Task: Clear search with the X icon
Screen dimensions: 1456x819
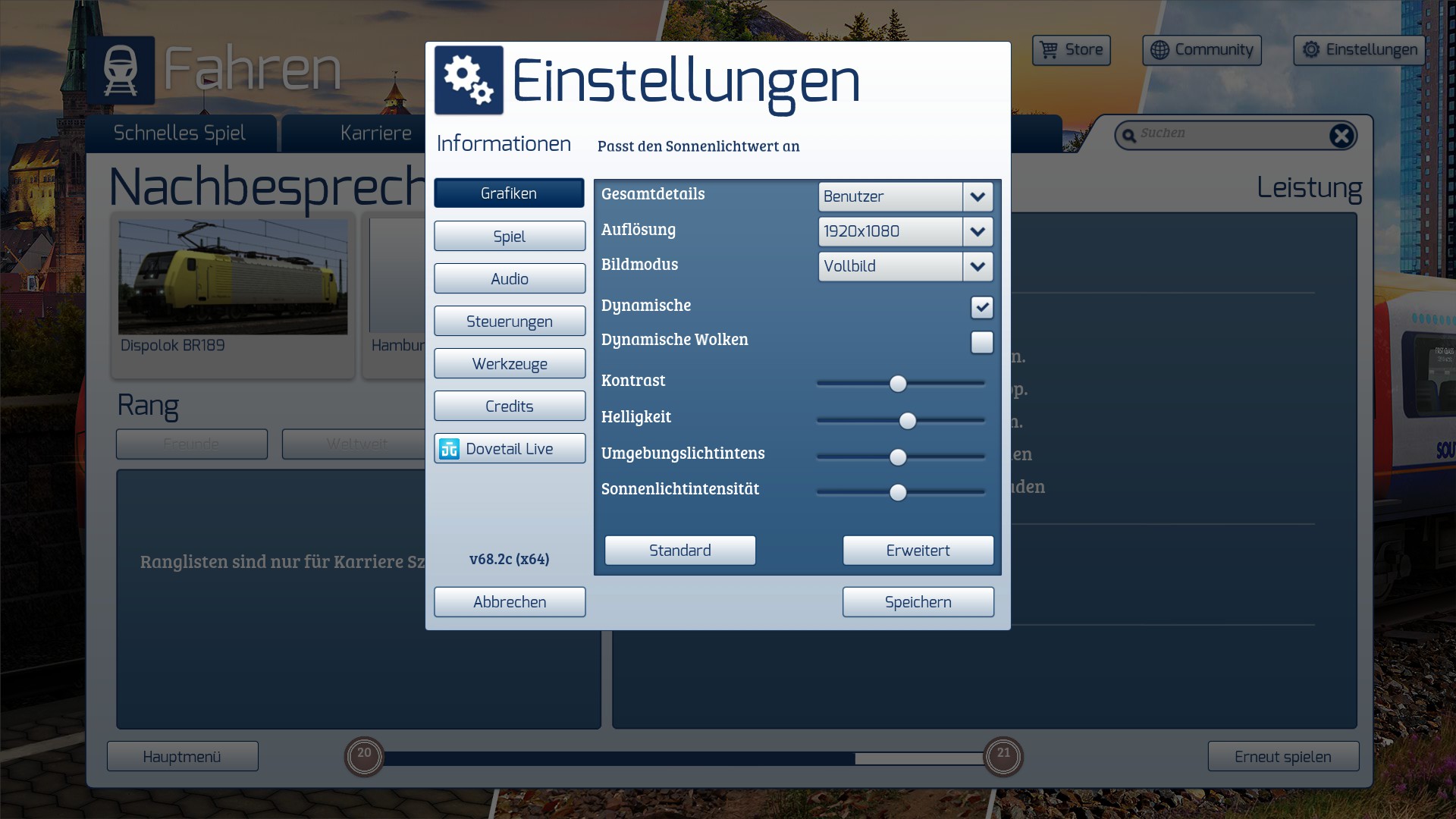Action: (1341, 136)
